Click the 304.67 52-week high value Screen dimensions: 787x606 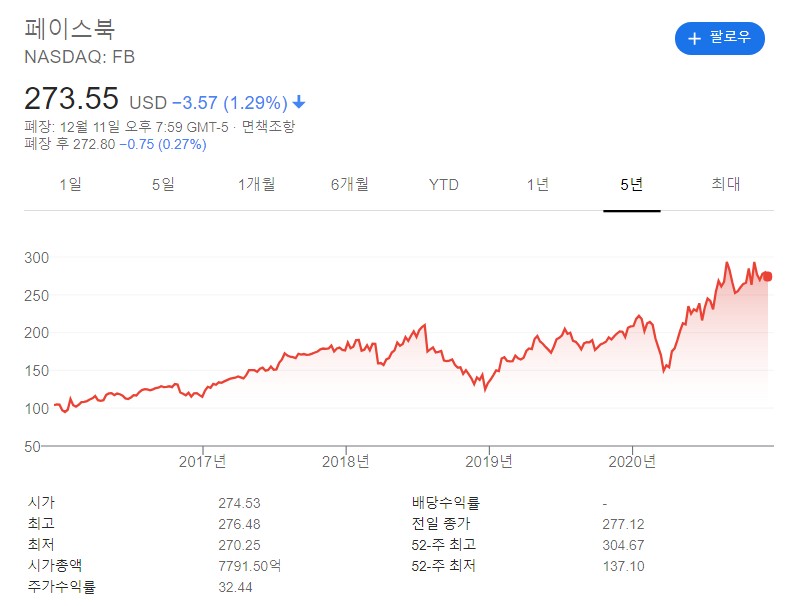click(623, 545)
